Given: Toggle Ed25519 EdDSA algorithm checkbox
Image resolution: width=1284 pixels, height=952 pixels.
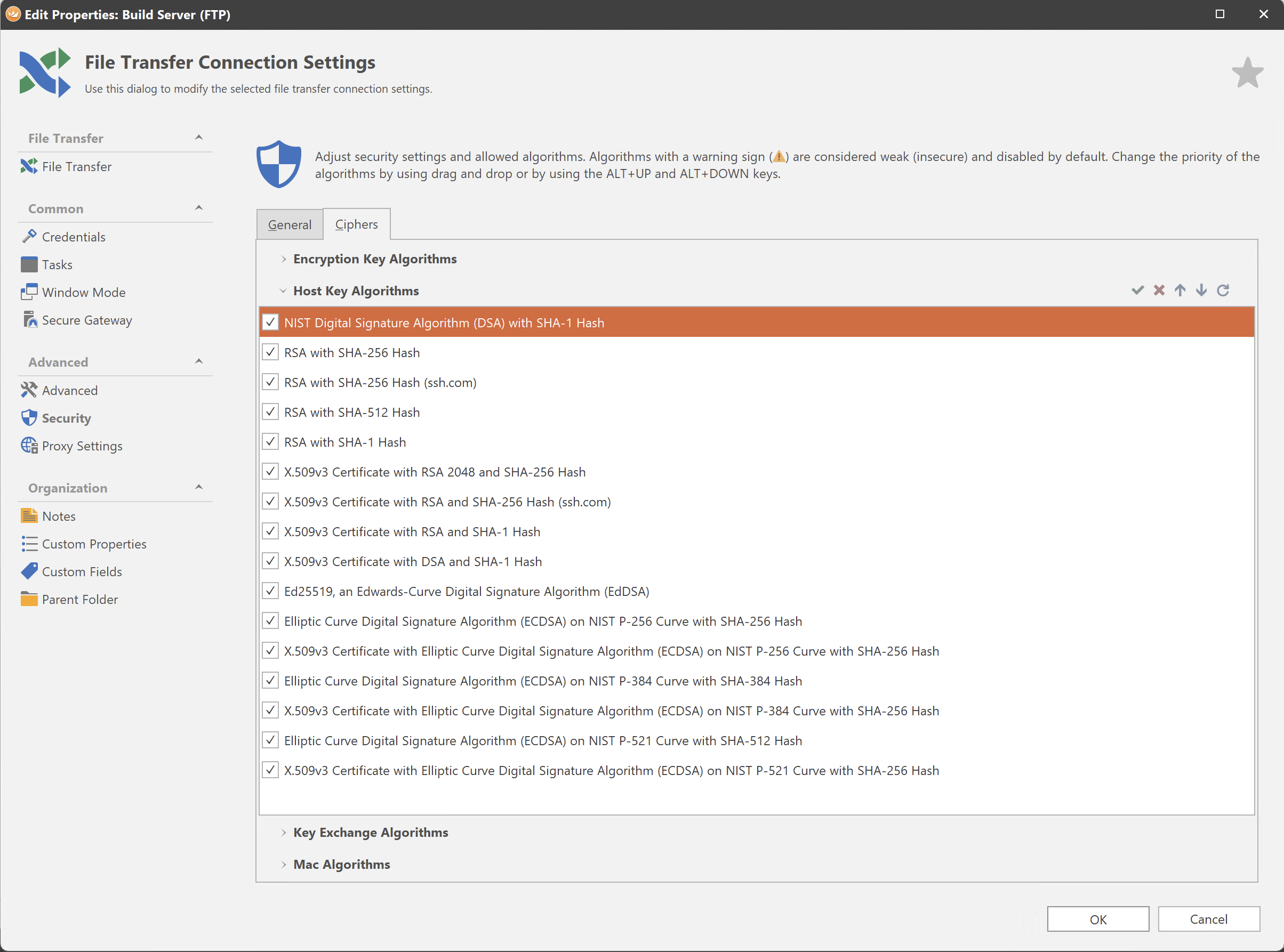Looking at the screenshot, I should (270, 591).
